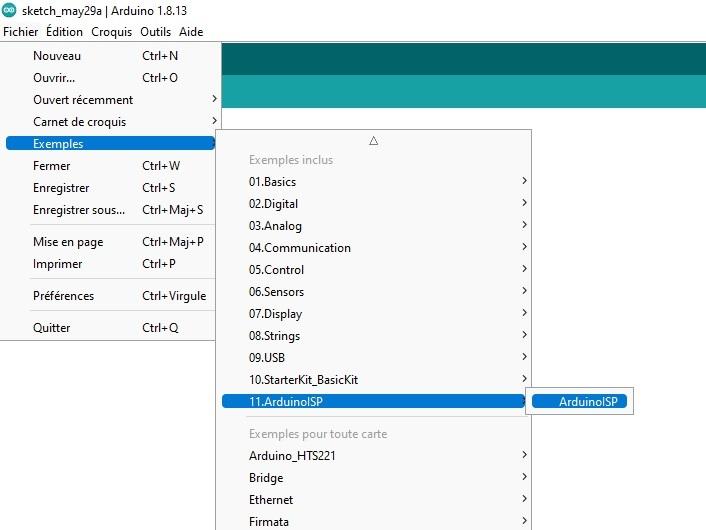Viewport: 706px width, 530px height.
Task: Expand 02.Digital examples
Action: pyautogui.click(x=374, y=204)
